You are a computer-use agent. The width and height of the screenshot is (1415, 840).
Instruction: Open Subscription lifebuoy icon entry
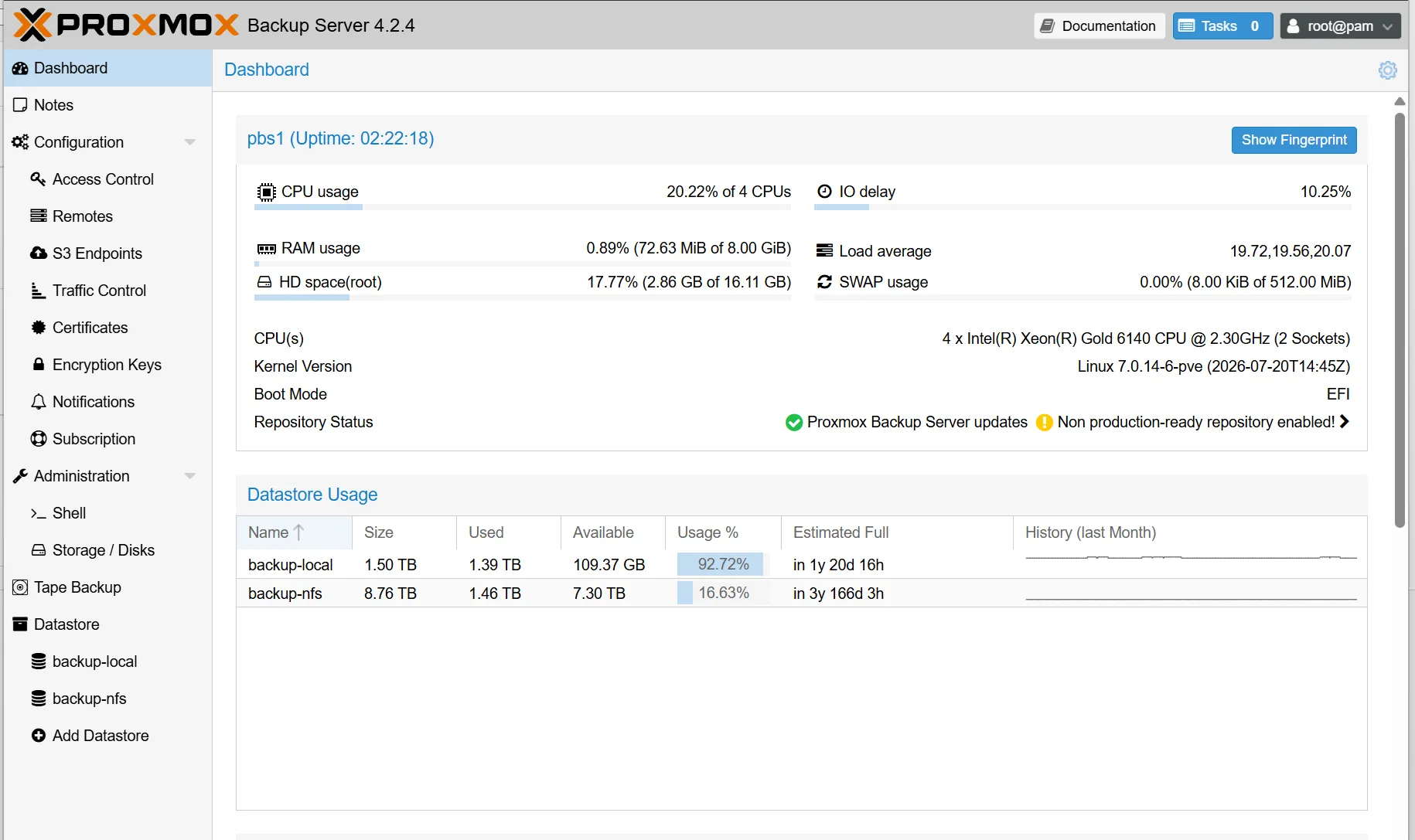[x=107, y=439]
